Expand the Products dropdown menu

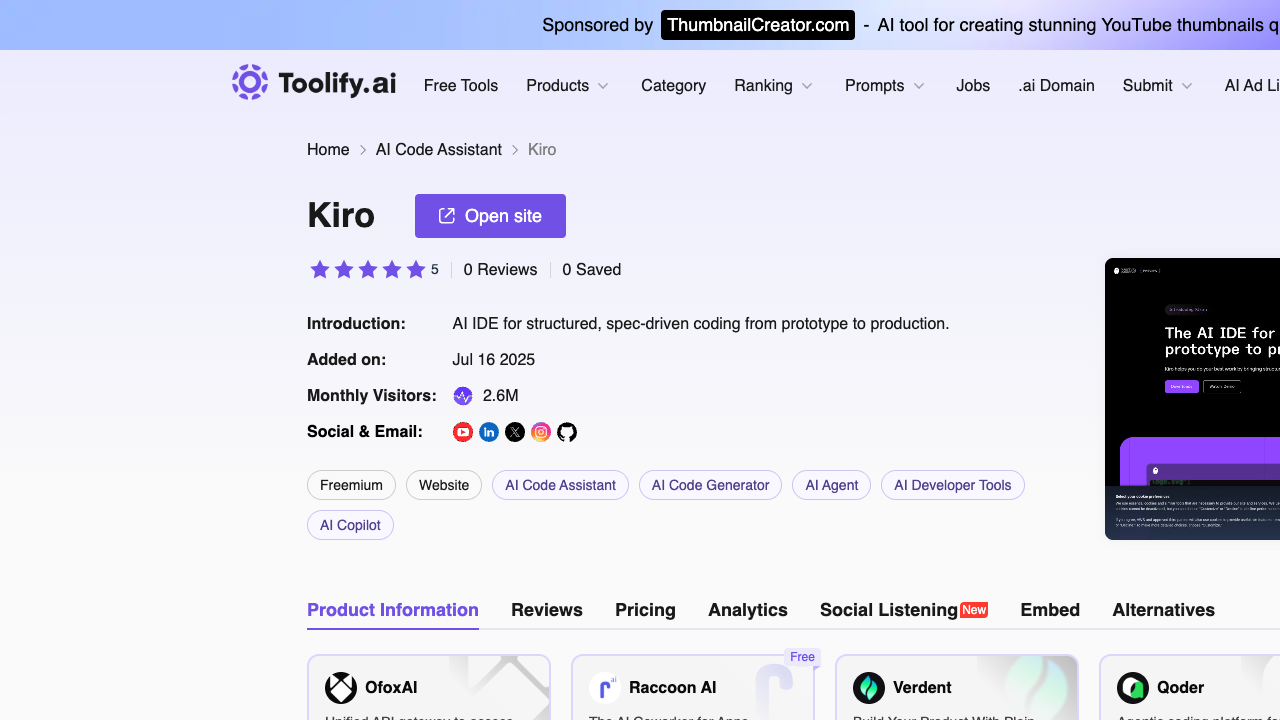[568, 86]
